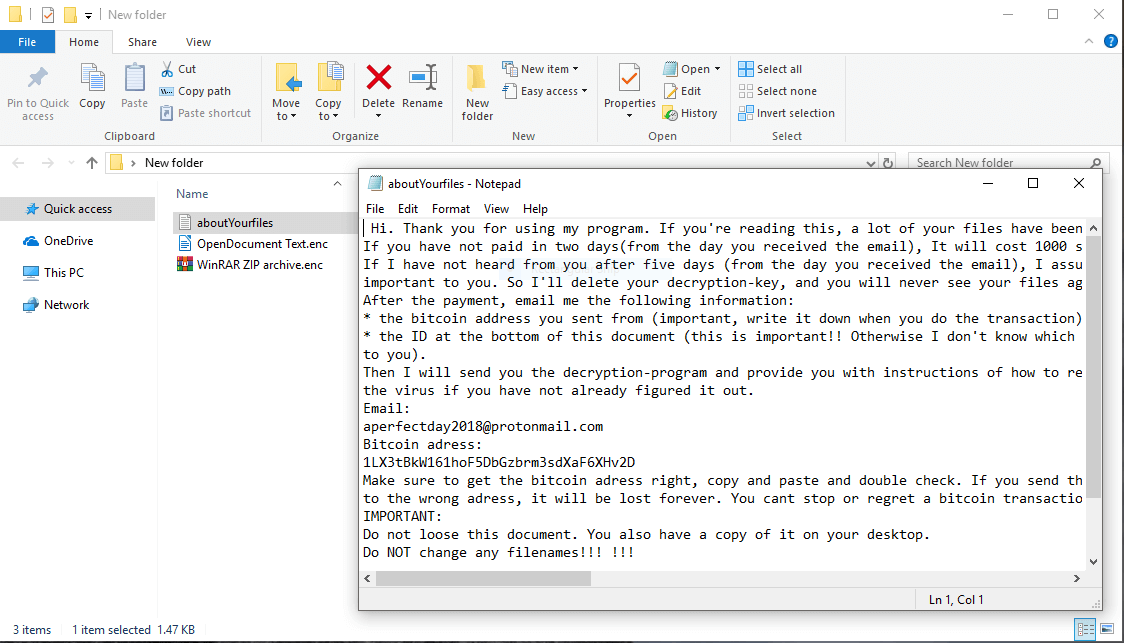Select OneDrive in navigation pane
1124x643 pixels.
[x=68, y=241]
